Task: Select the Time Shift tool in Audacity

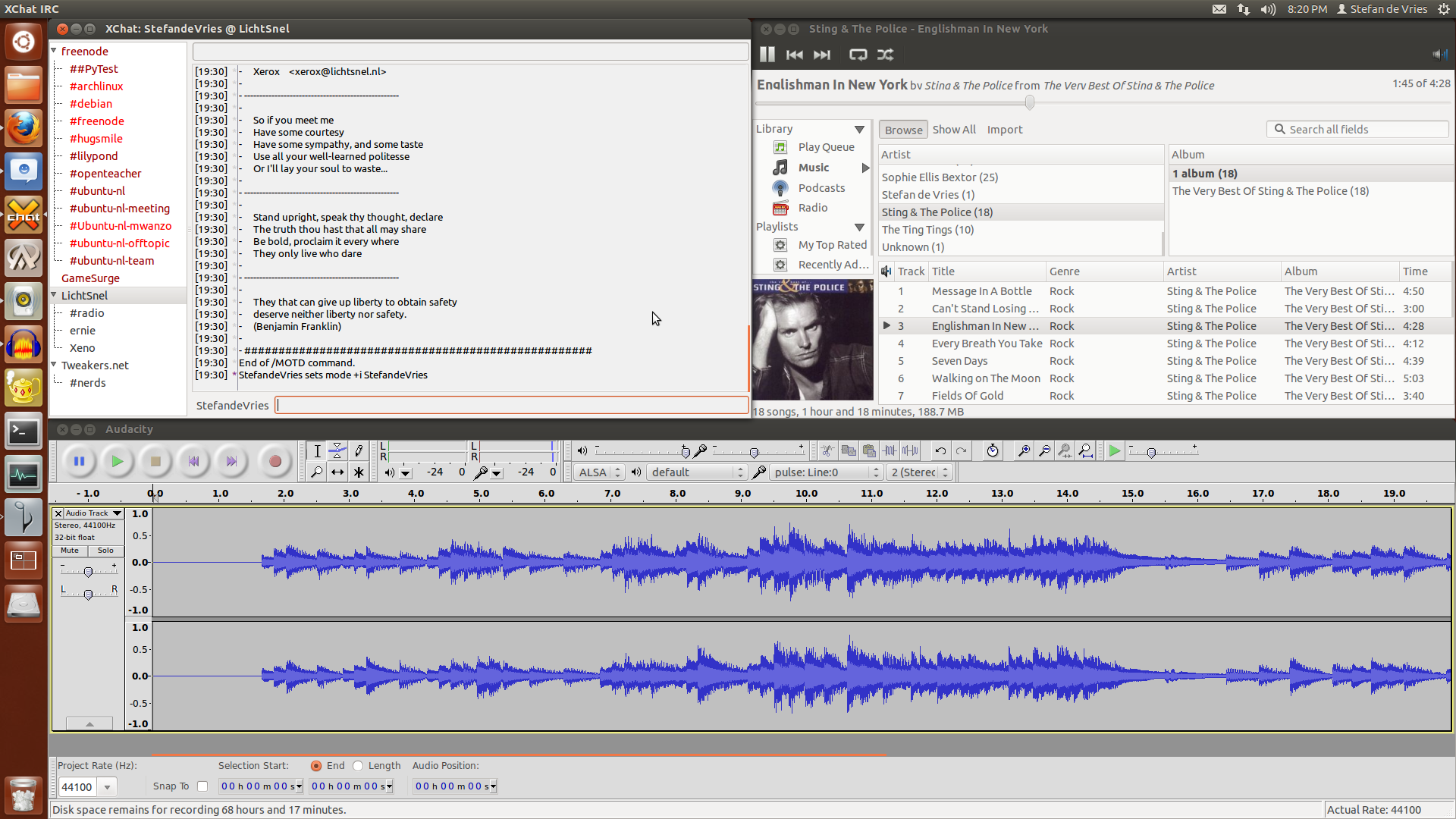Action: coord(337,472)
